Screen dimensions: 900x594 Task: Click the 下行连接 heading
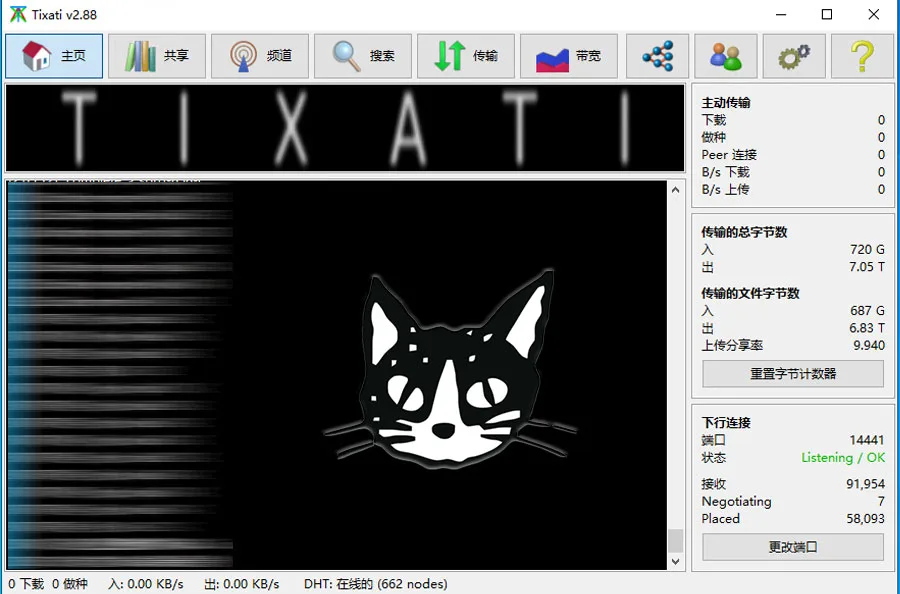(726, 422)
